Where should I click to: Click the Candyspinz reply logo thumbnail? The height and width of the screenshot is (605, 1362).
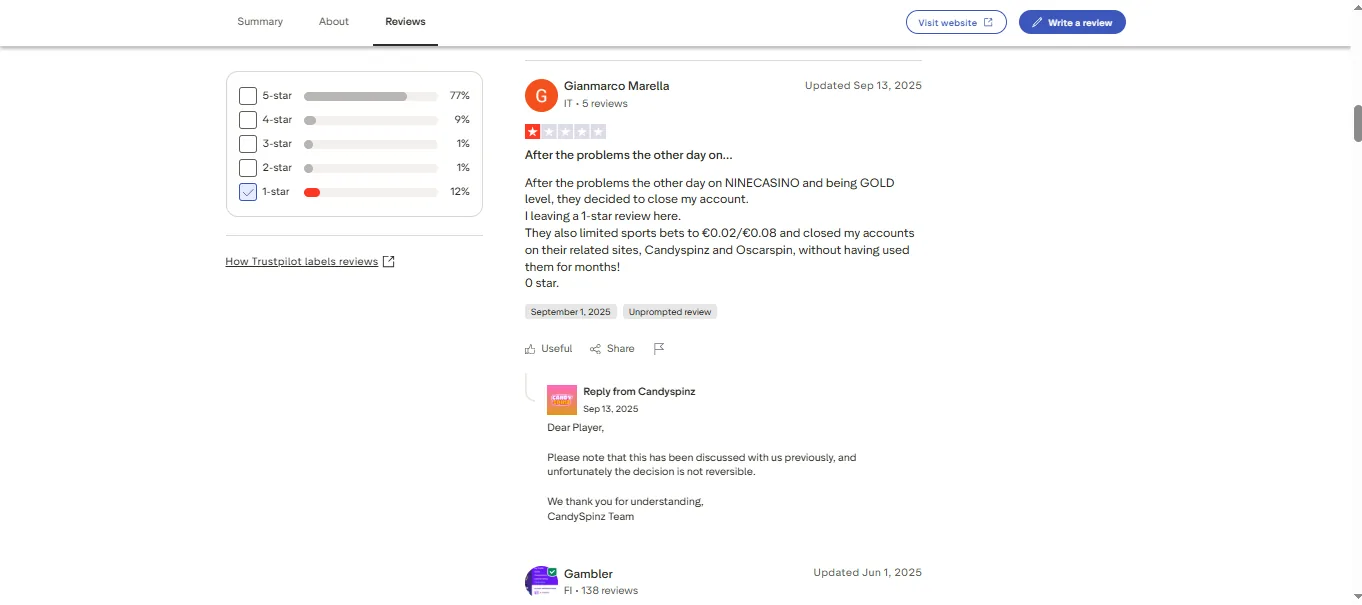pyautogui.click(x=562, y=400)
